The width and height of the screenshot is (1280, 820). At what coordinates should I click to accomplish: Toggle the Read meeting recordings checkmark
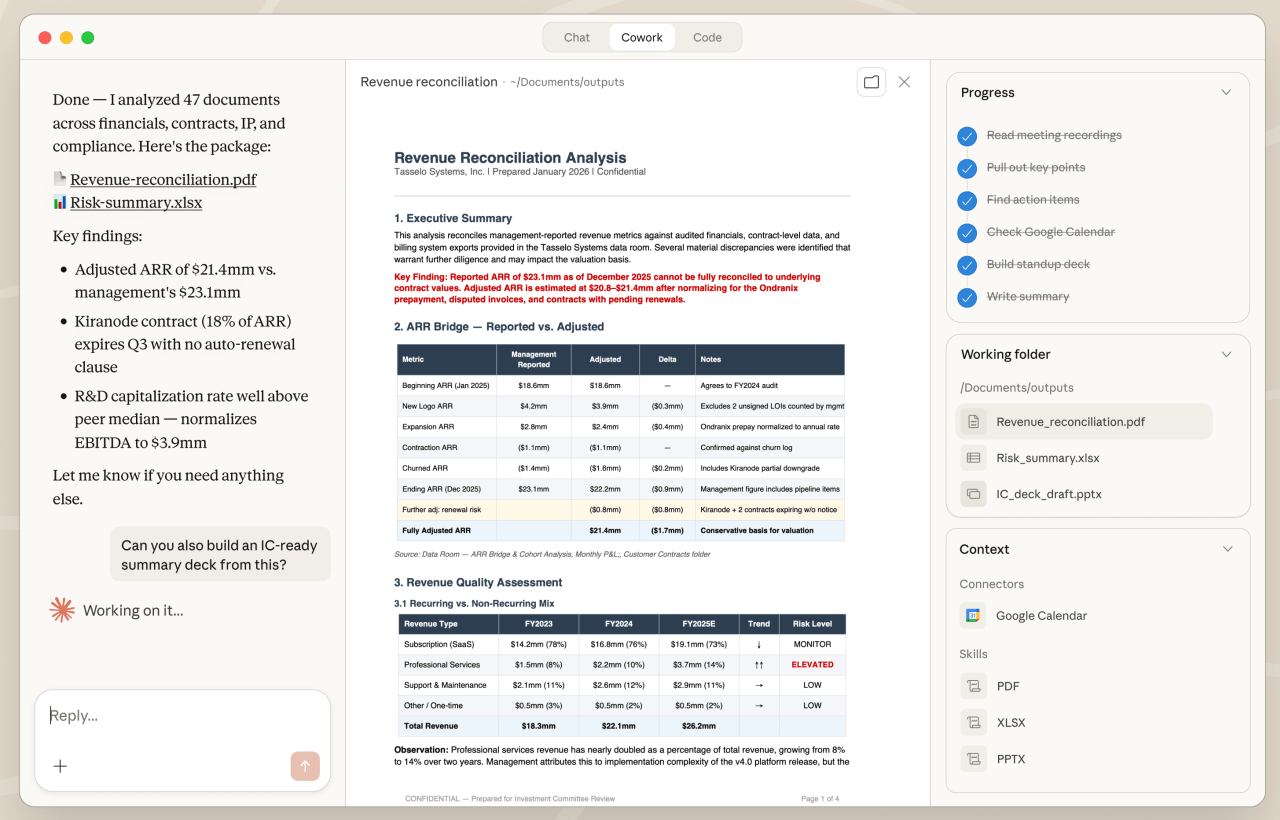967,136
